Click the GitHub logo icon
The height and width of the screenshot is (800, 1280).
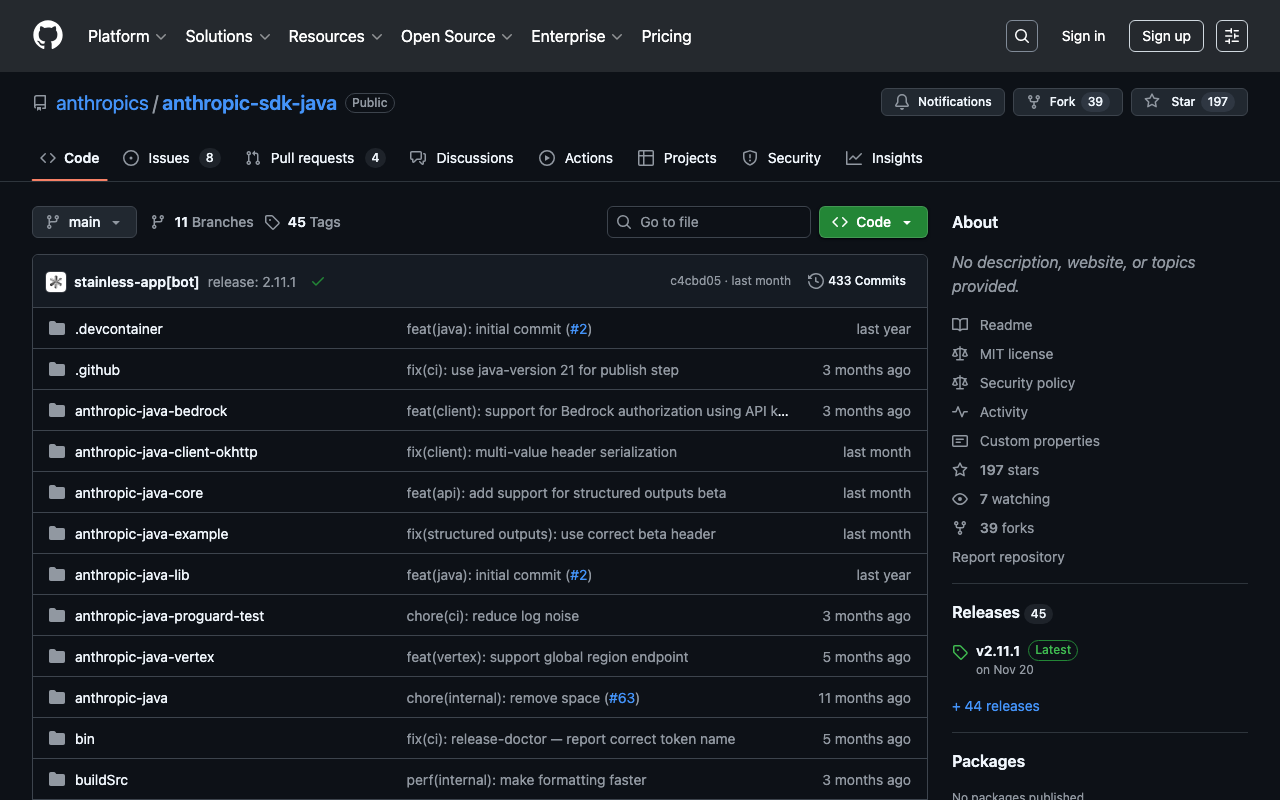48,36
